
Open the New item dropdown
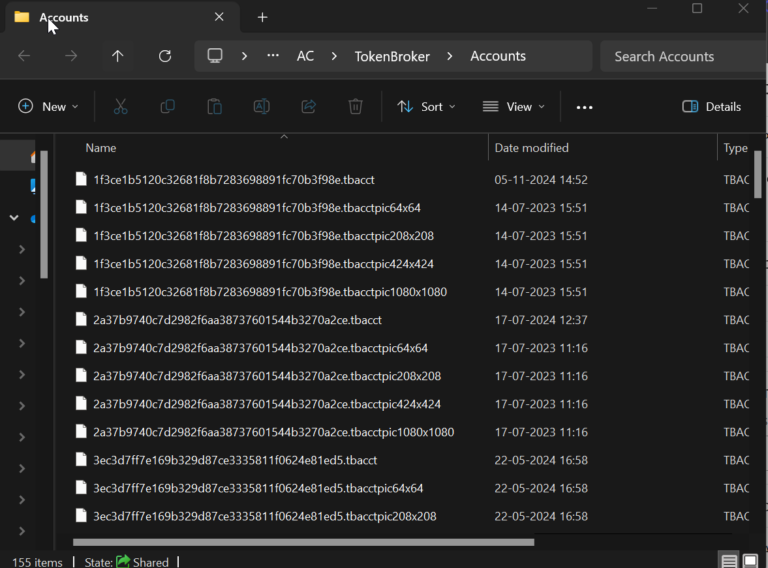coord(47,107)
